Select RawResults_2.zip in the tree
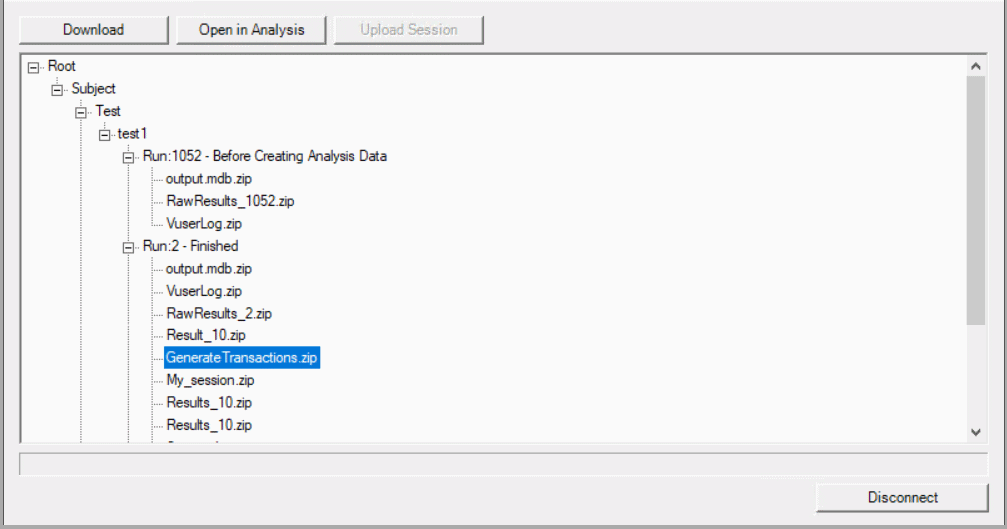This screenshot has height=529, width=1007. pos(219,313)
